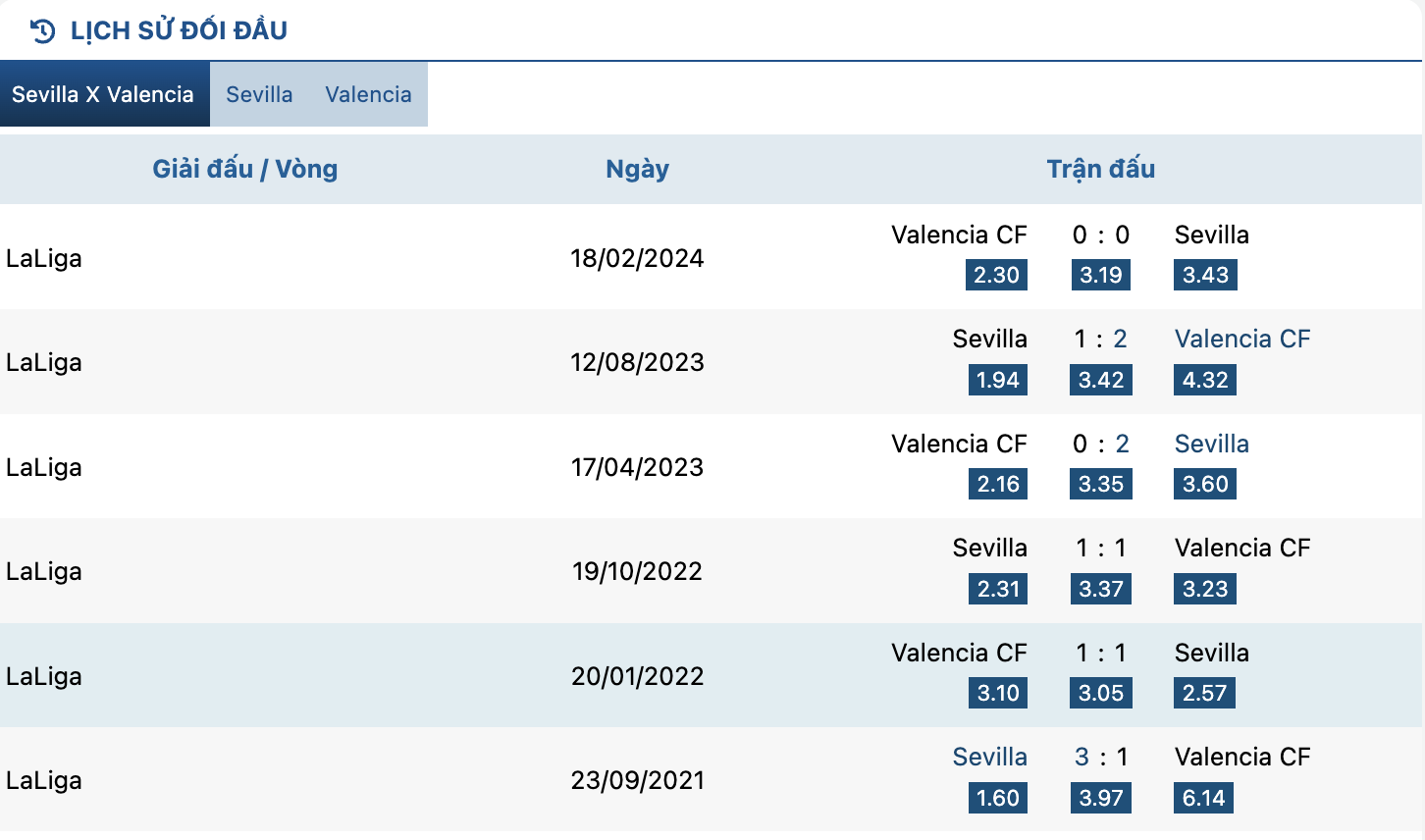Click the 1 : 1 score on 20/01/2022
The width and height of the screenshot is (1425, 840).
(1100, 653)
